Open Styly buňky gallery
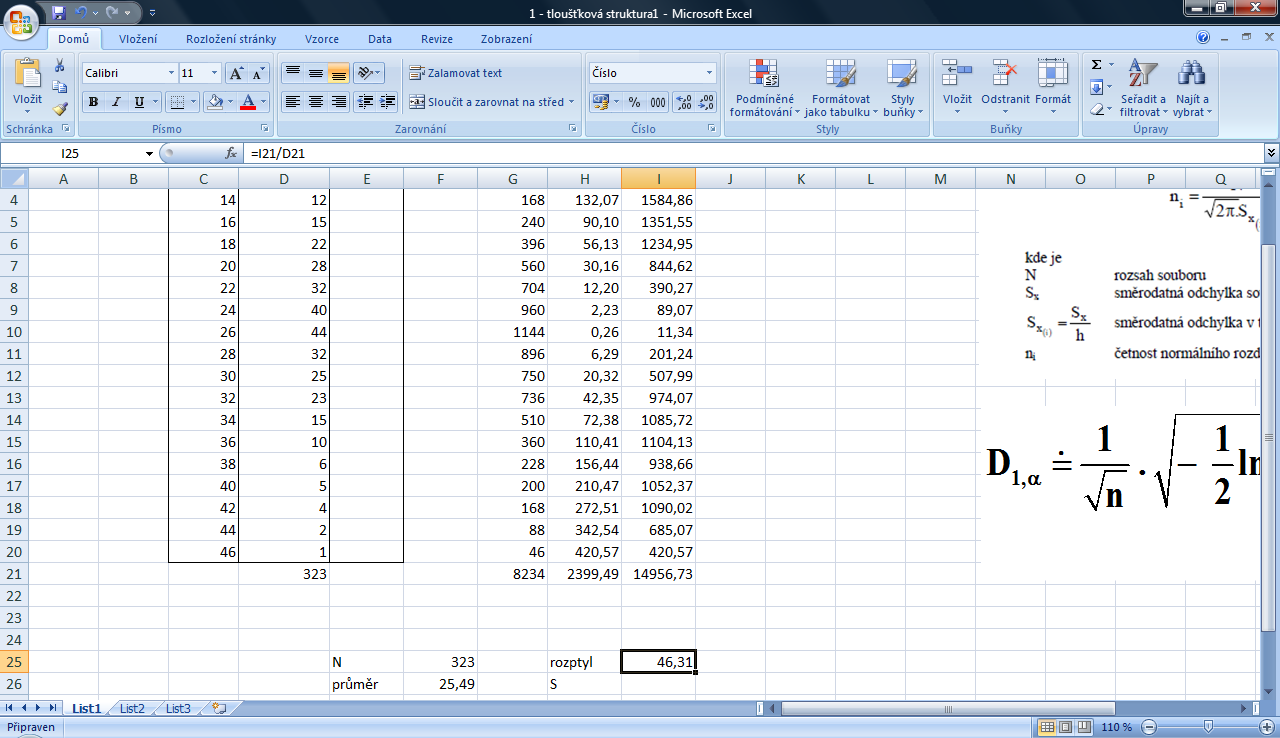Screen dimensions: 1280x738 (902, 88)
